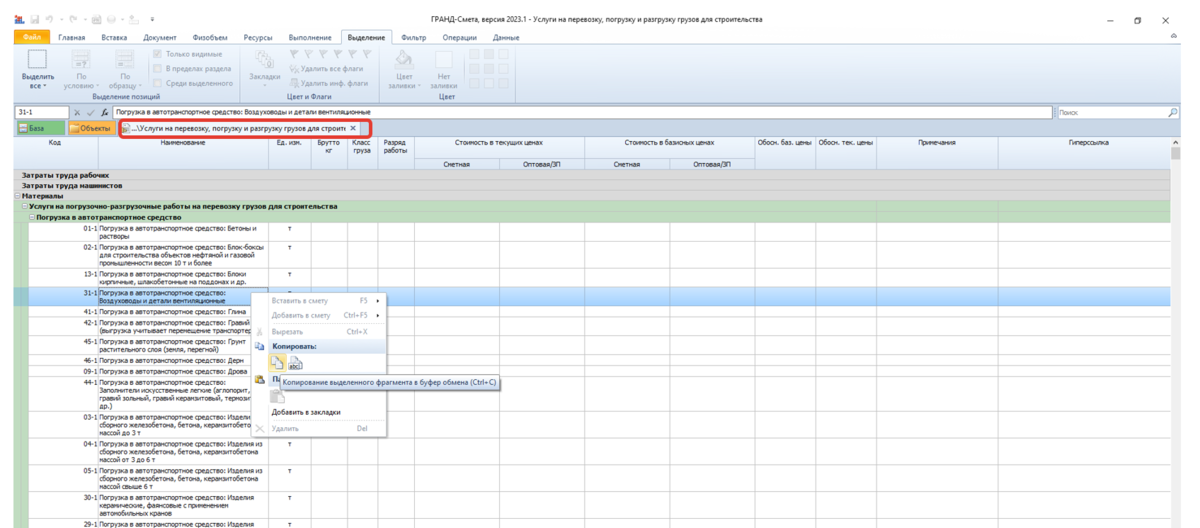1200x528 pixels.
Task: Open the quick access toolbar customize dropdown
Action: coord(152,19)
